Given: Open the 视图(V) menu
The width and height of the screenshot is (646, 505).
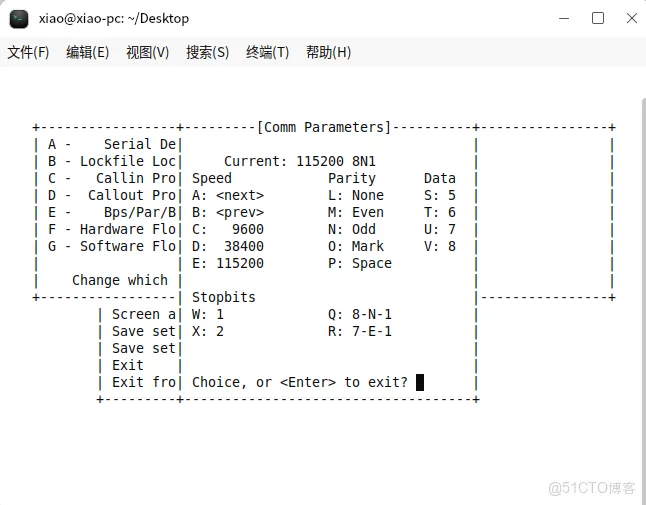Looking at the screenshot, I should 148,52.
